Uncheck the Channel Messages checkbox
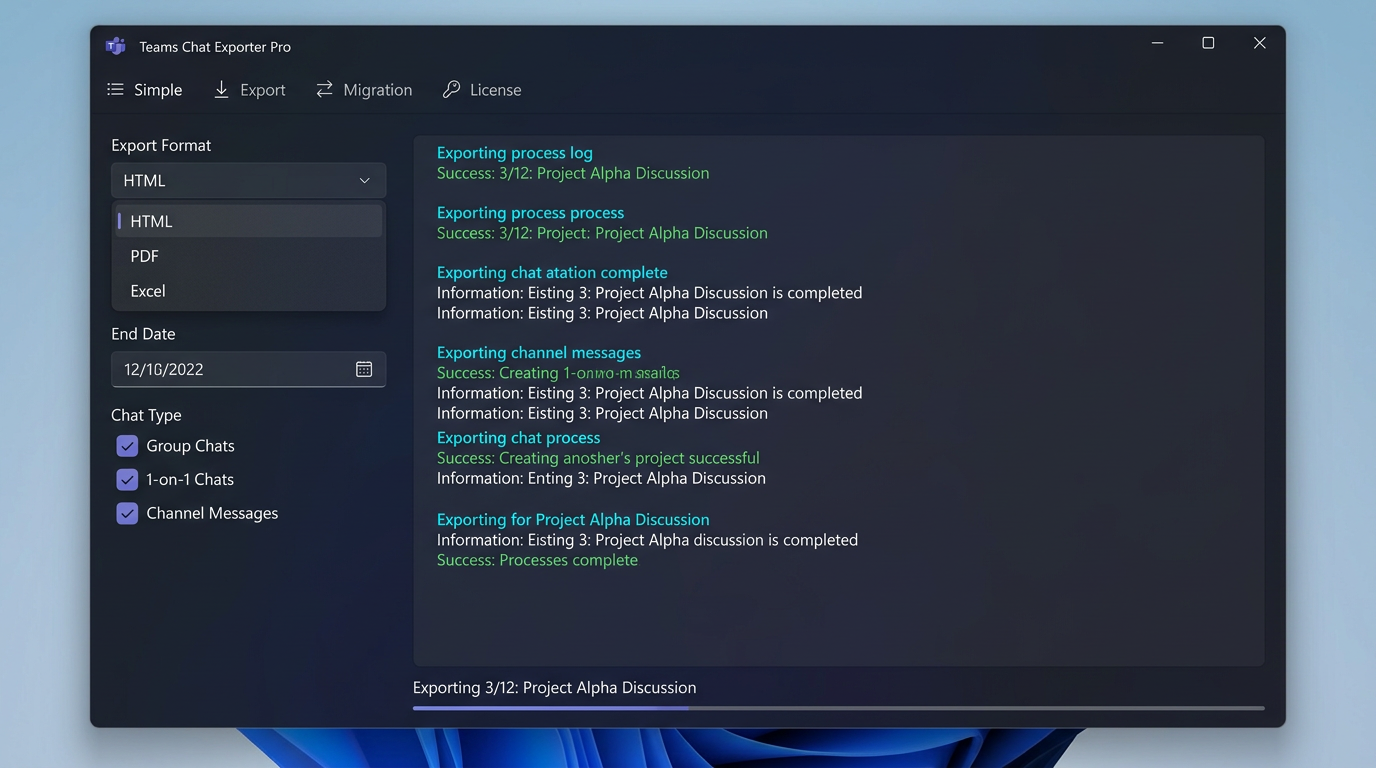1376x768 pixels. tap(127, 514)
